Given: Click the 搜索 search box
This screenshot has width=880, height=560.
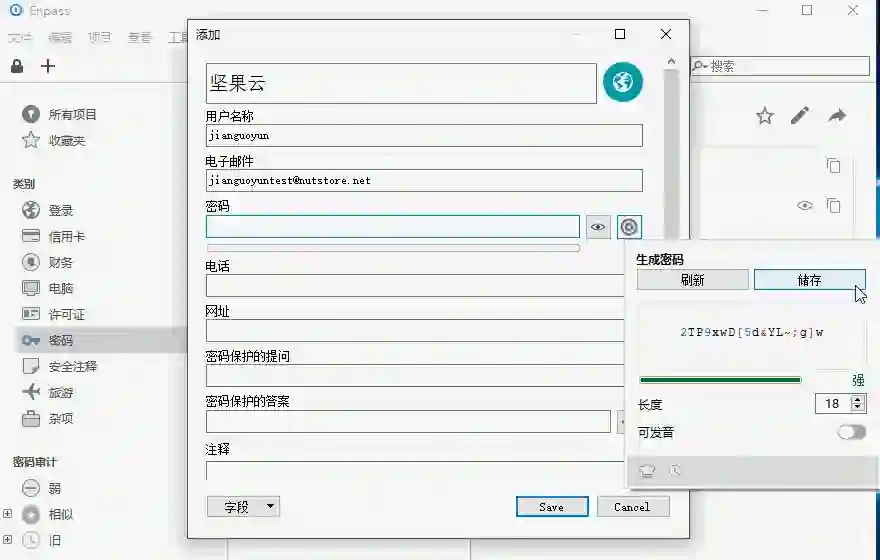Looking at the screenshot, I should pos(780,66).
